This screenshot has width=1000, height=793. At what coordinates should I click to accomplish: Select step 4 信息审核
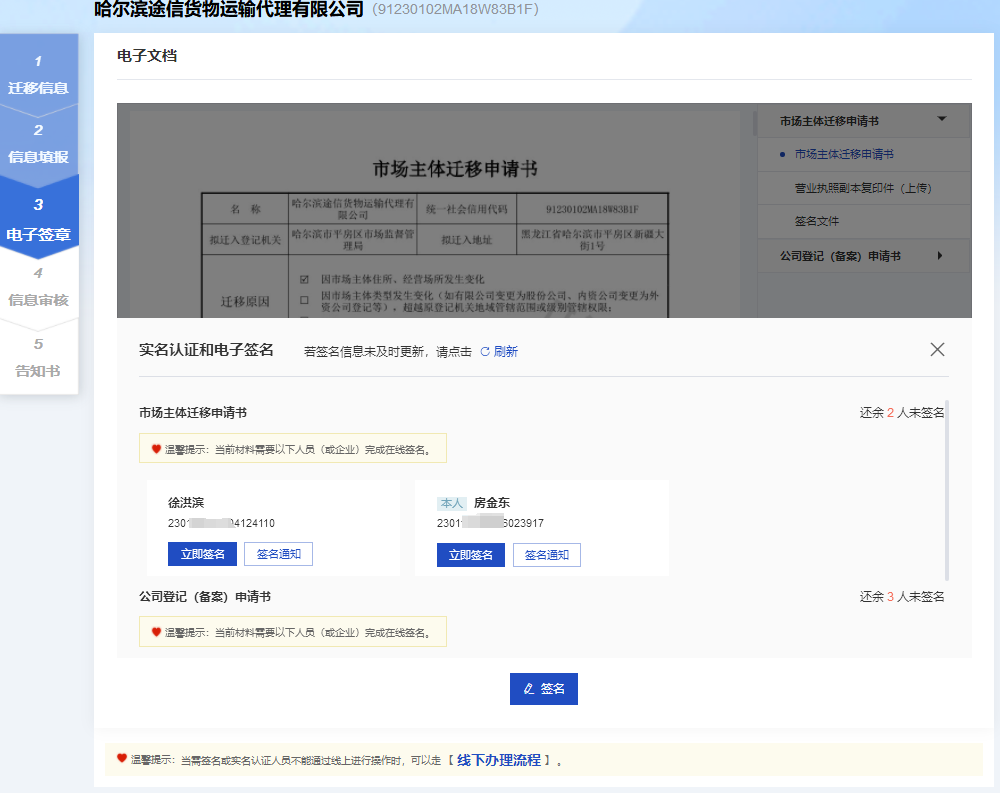[38, 288]
